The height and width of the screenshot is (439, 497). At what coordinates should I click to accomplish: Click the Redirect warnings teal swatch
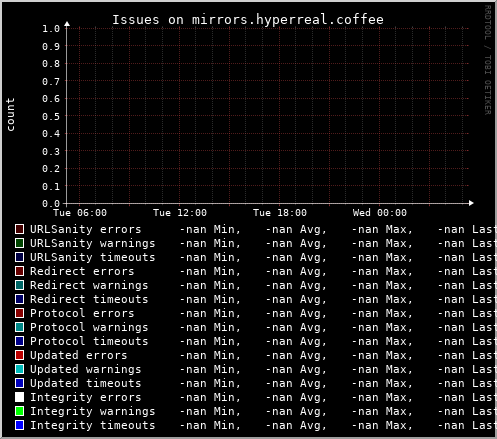pyautogui.click(x=19, y=285)
